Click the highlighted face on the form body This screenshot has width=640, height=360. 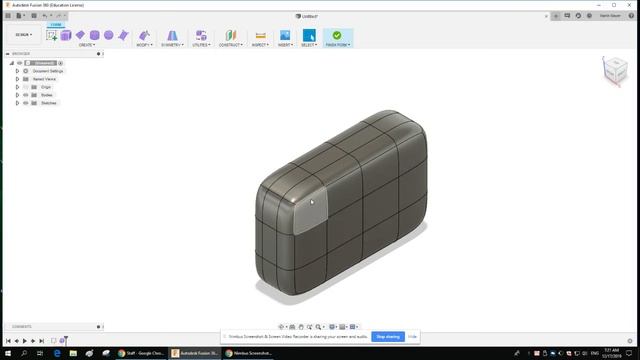point(311,212)
